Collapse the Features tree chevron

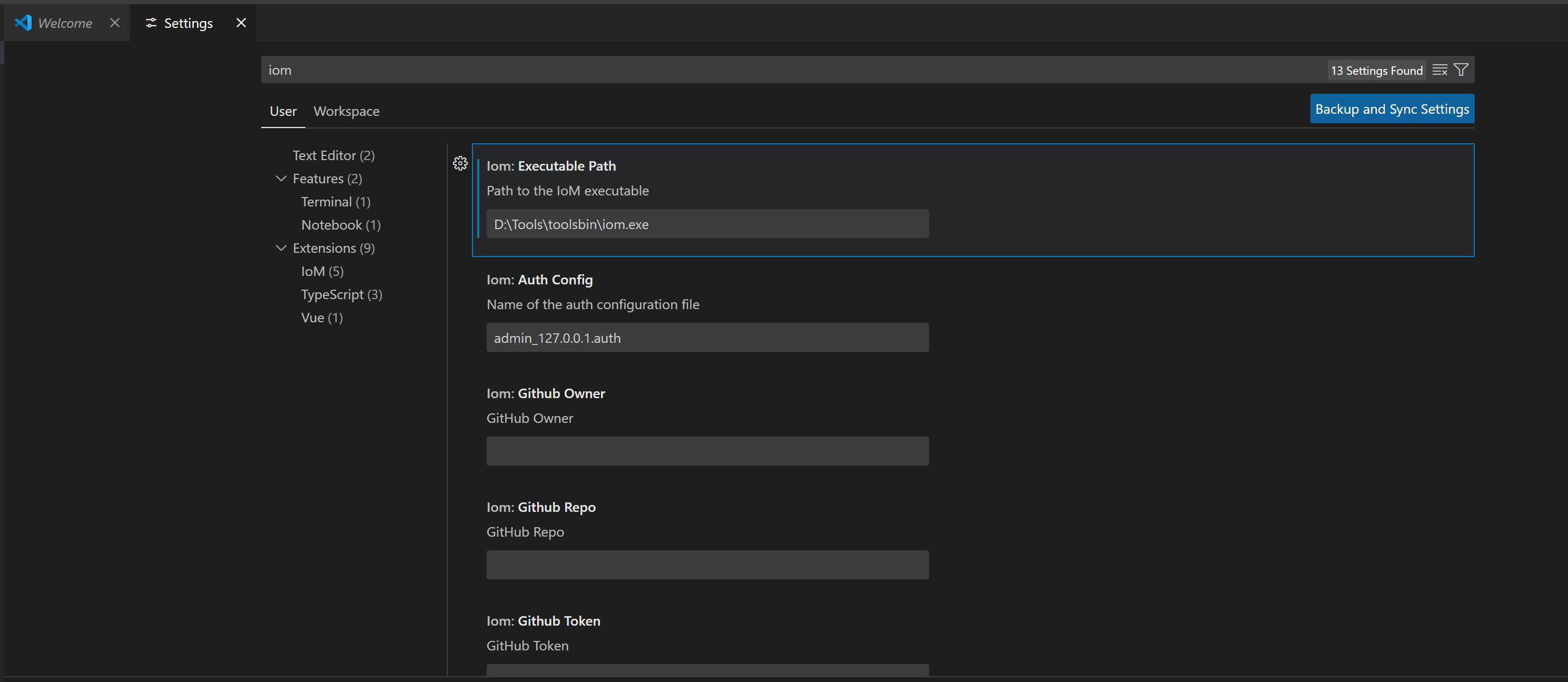[x=281, y=178]
